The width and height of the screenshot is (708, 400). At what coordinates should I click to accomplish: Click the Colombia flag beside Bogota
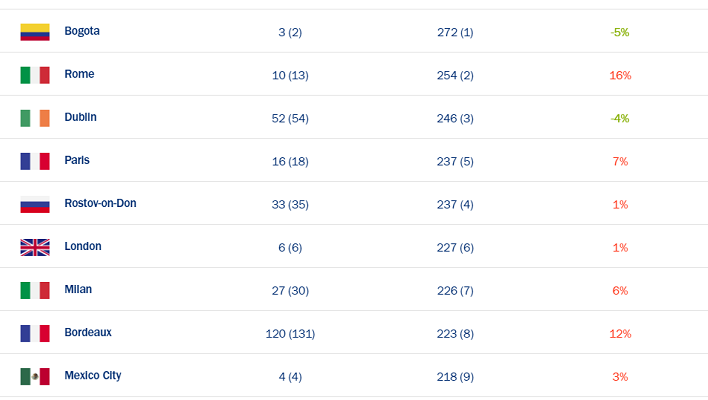coord(35,32)
